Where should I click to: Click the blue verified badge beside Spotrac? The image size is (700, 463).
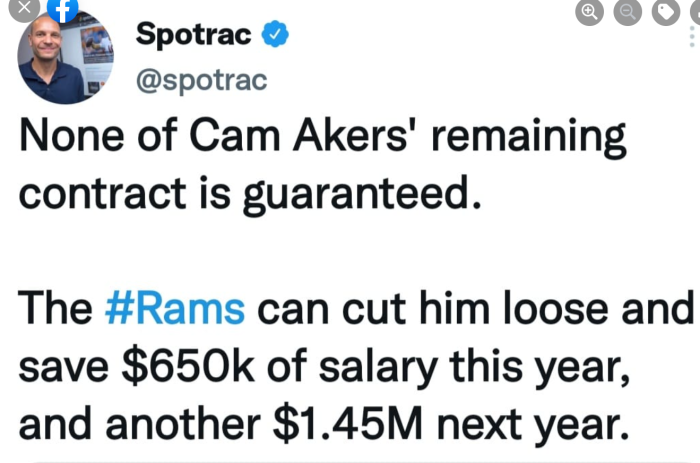(x=275, y=35)
